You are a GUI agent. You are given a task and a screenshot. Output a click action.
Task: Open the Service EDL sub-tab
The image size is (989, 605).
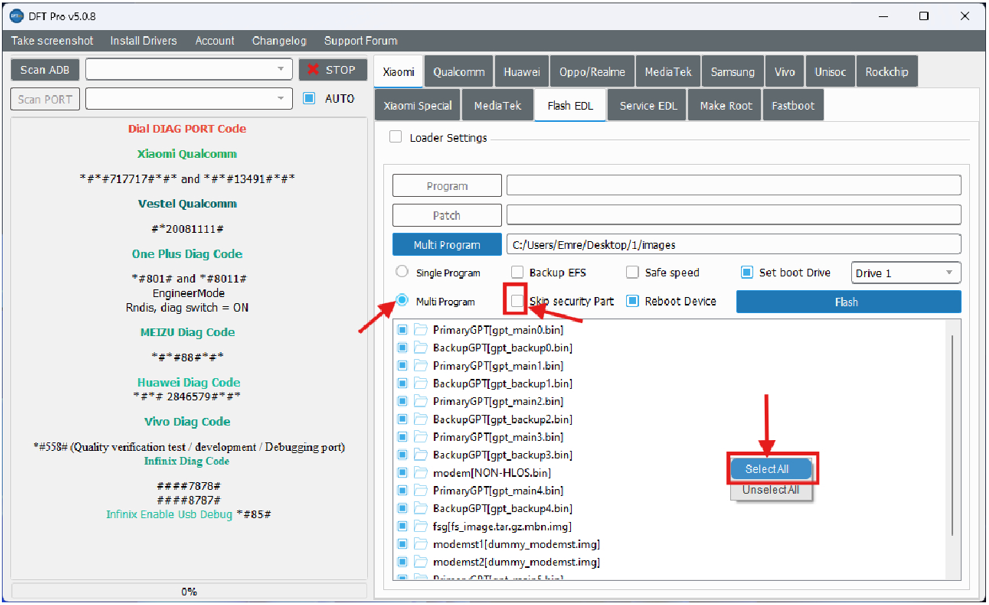click(648, 105)
